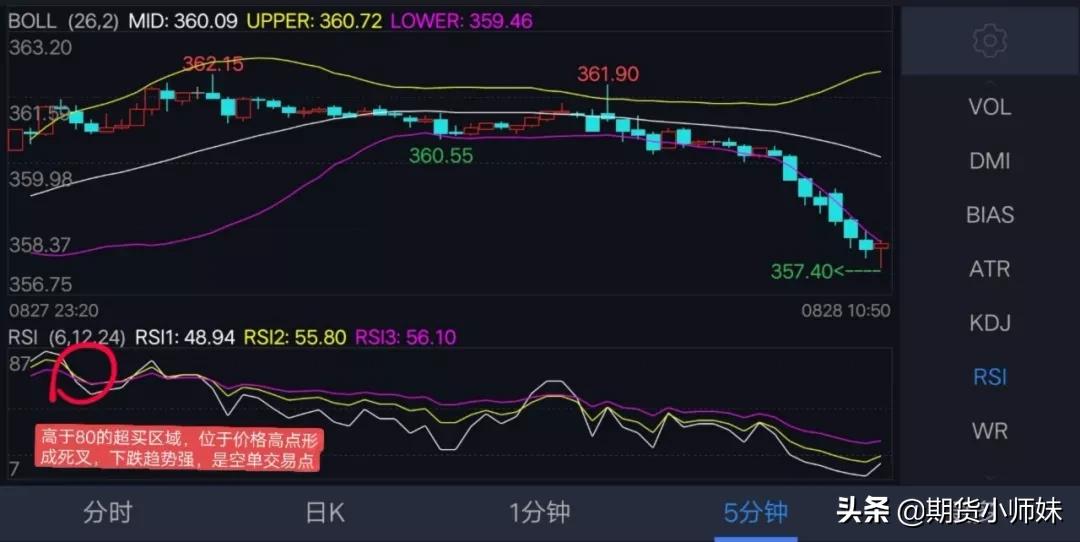The height and width of the screenshot is (542, 1080).
Task: Click the 361.90 price label
Action: pos(608,74)
